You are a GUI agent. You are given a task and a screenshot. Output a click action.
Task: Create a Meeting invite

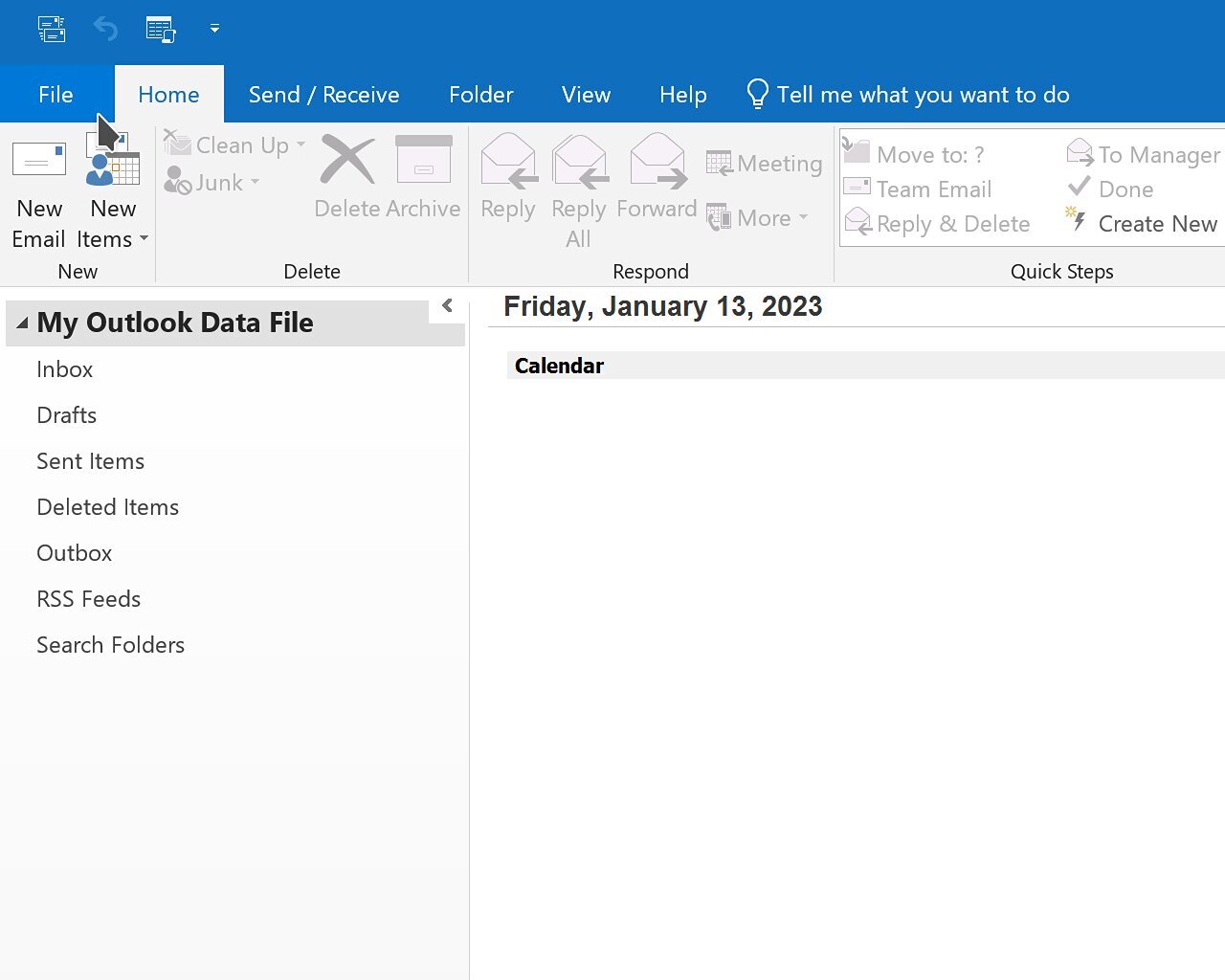tap(764, 163)
